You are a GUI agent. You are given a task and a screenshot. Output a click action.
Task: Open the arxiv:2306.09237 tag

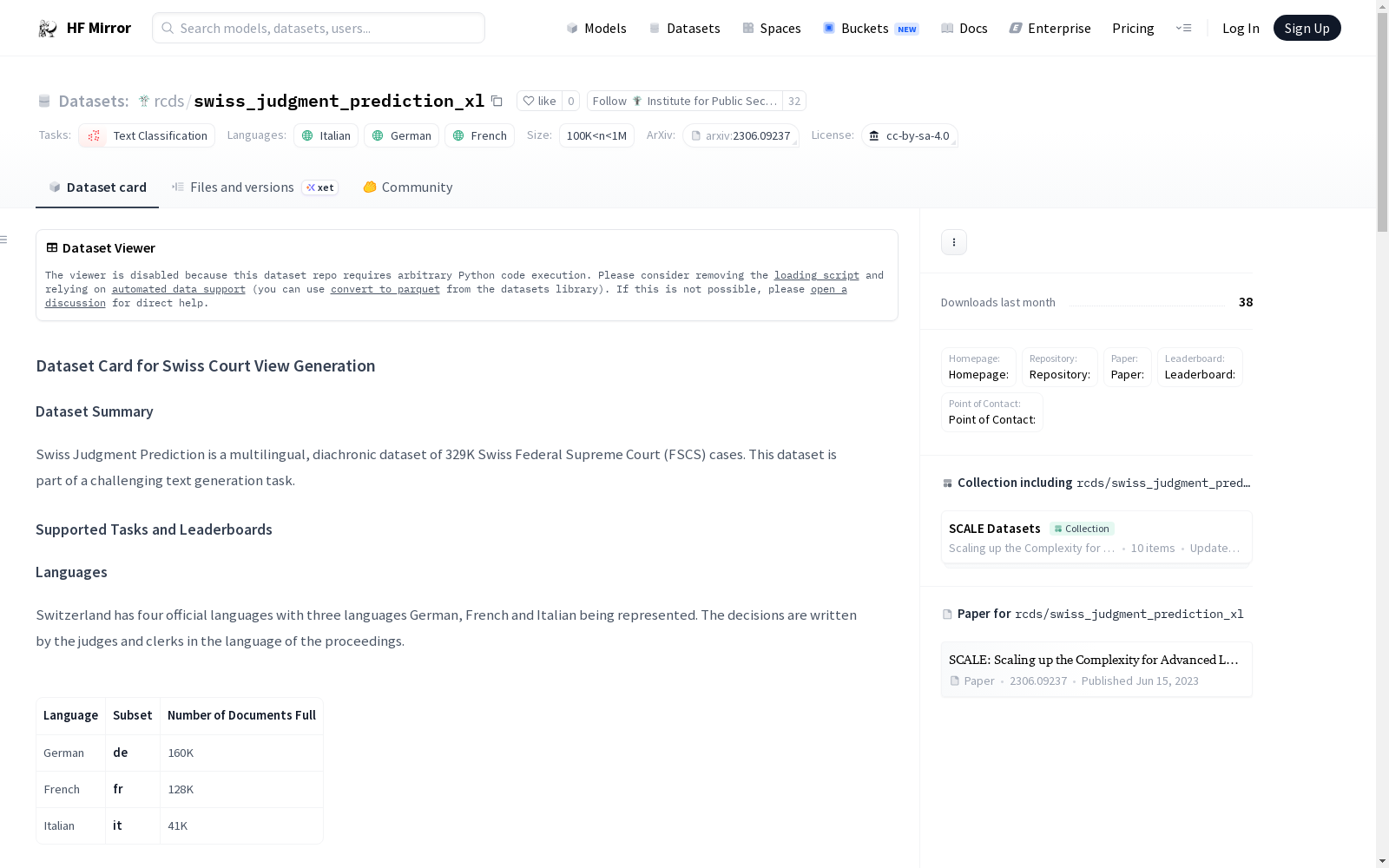pyautogui.click(x=741, y=135)
